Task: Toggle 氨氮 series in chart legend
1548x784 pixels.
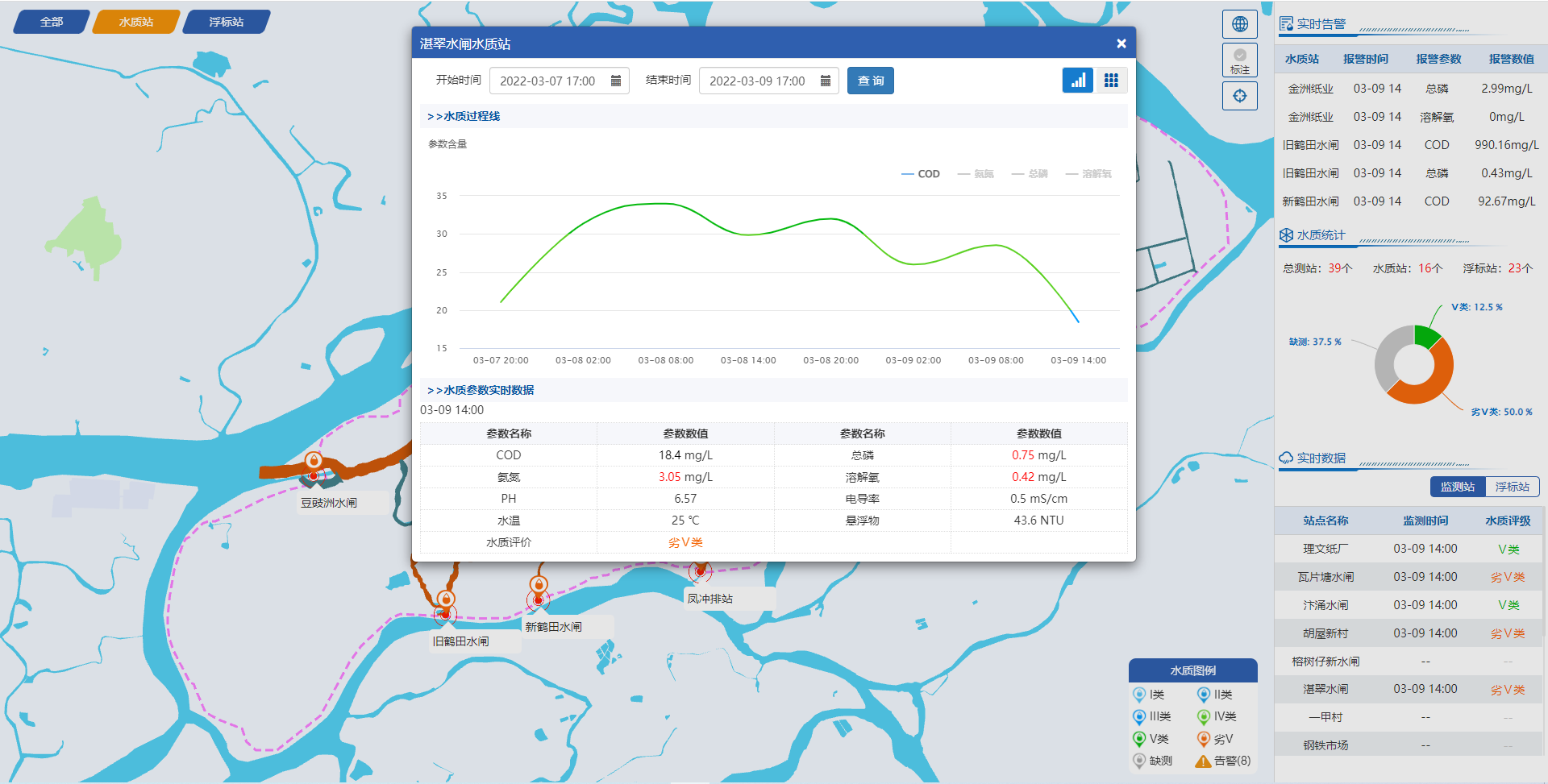Action: pyautogui.click(x=976, y=174)
